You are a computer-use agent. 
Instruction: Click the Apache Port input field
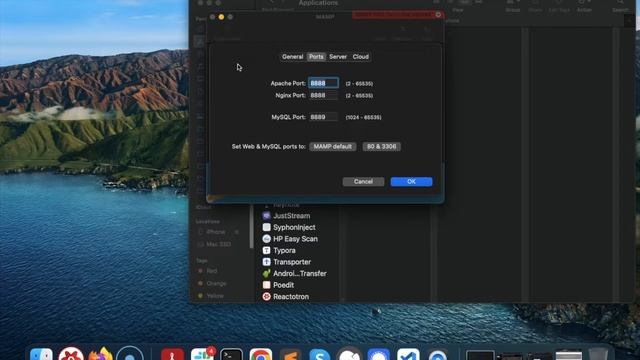[323, 83]
